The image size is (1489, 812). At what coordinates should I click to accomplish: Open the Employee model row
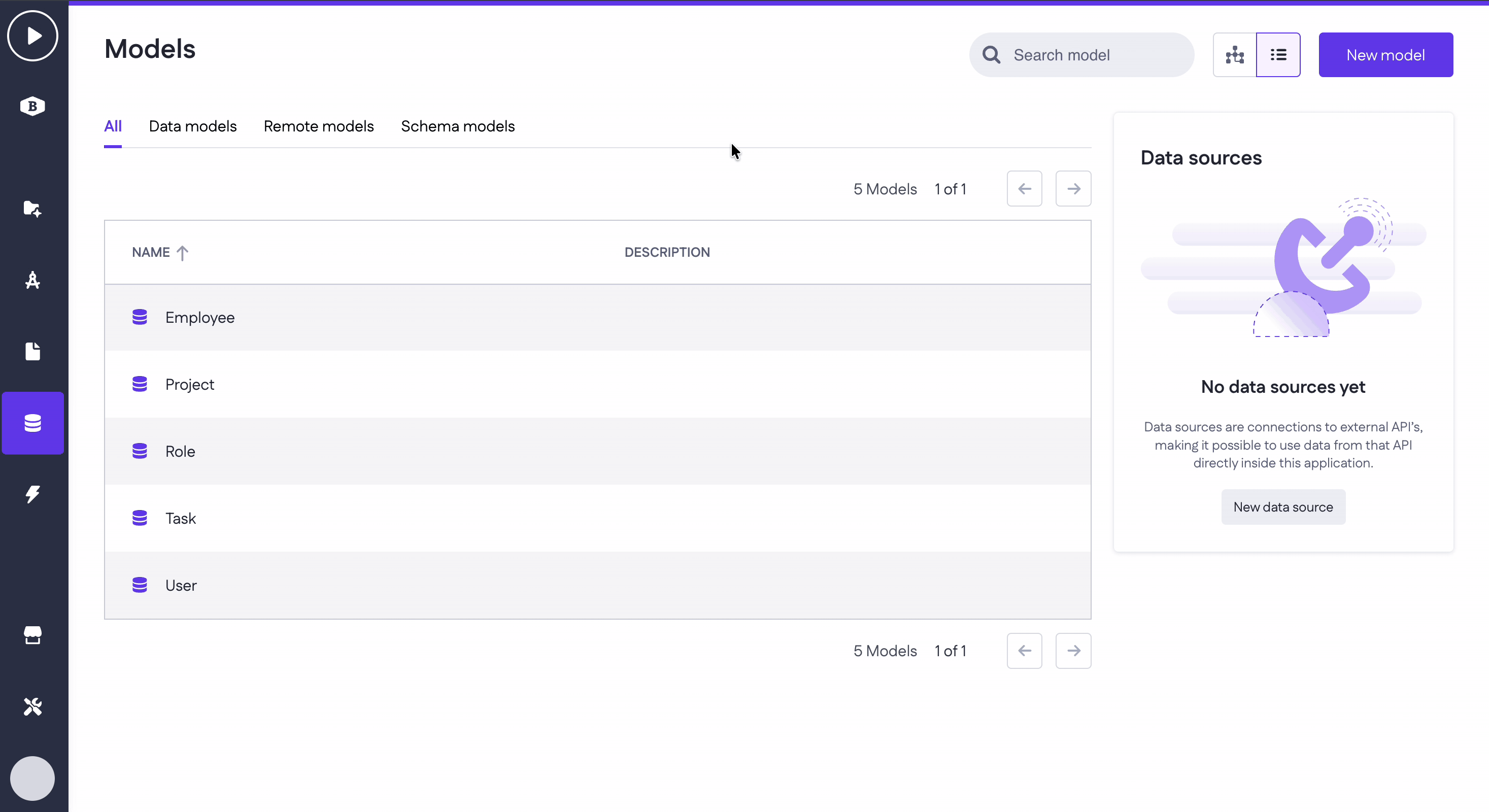(x=200, y=317)
